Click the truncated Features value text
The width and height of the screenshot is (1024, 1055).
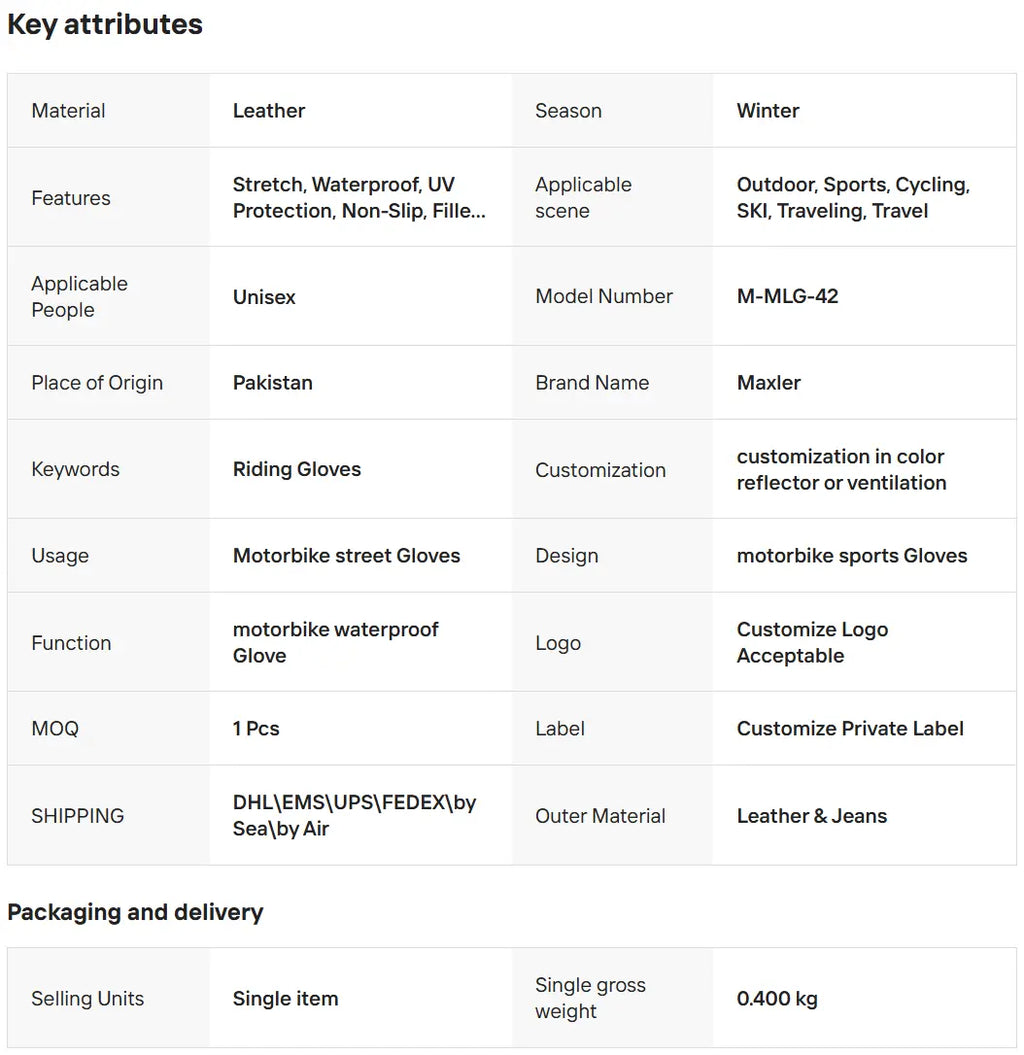pos(359,198)
